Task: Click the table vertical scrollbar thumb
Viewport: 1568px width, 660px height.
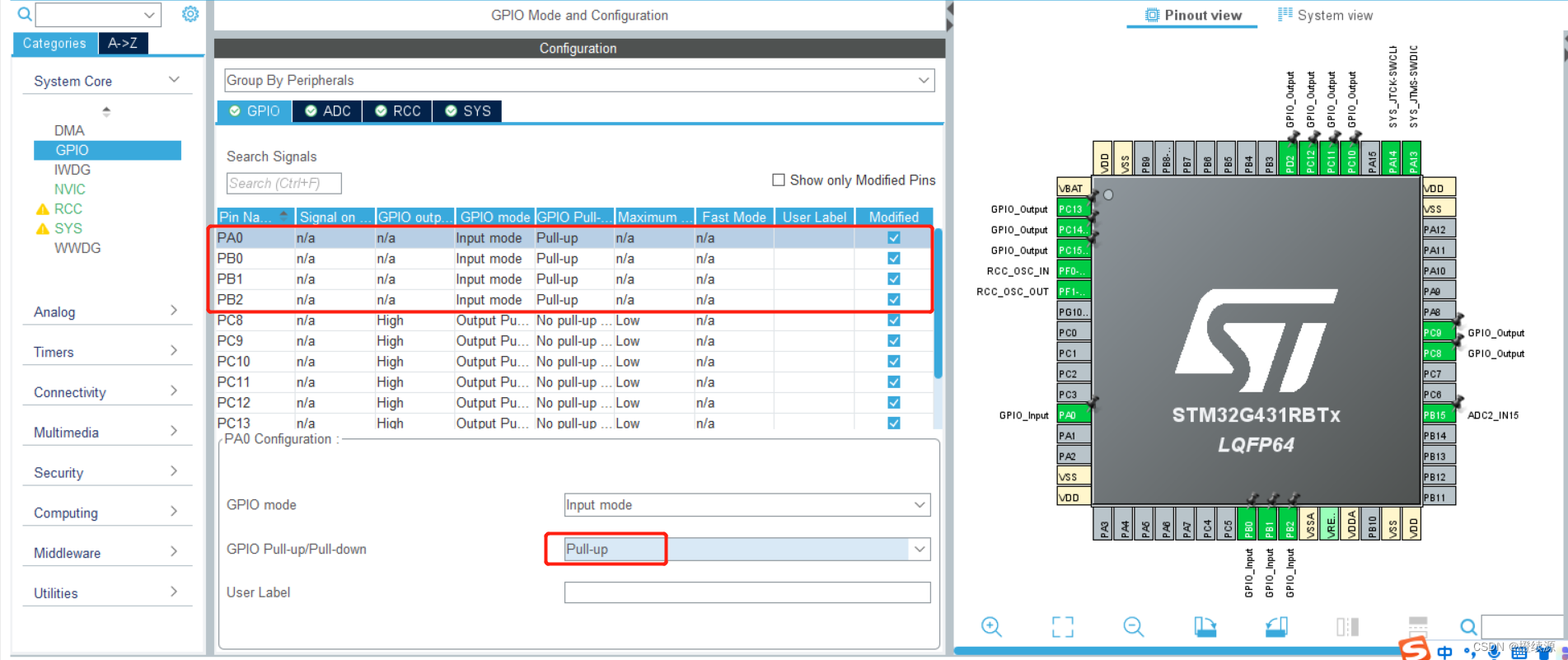Action: click(x=938, y=303)
